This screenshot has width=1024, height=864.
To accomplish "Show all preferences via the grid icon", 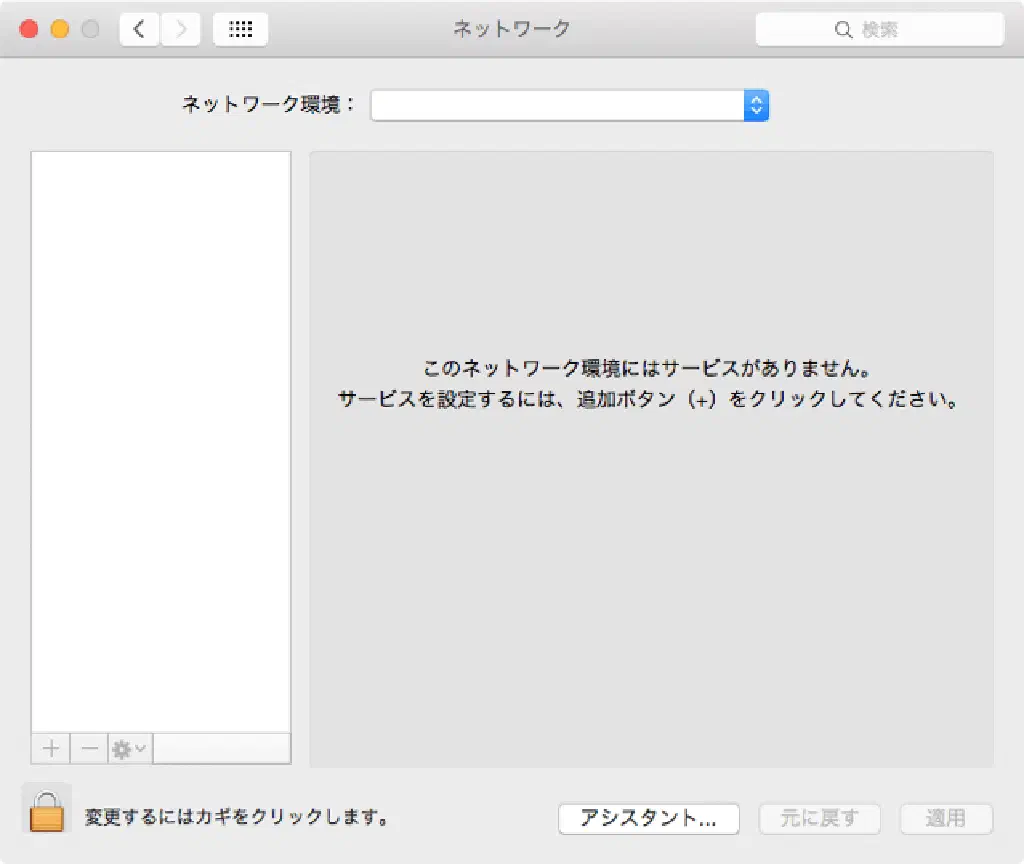I will (x=240, y=29).
